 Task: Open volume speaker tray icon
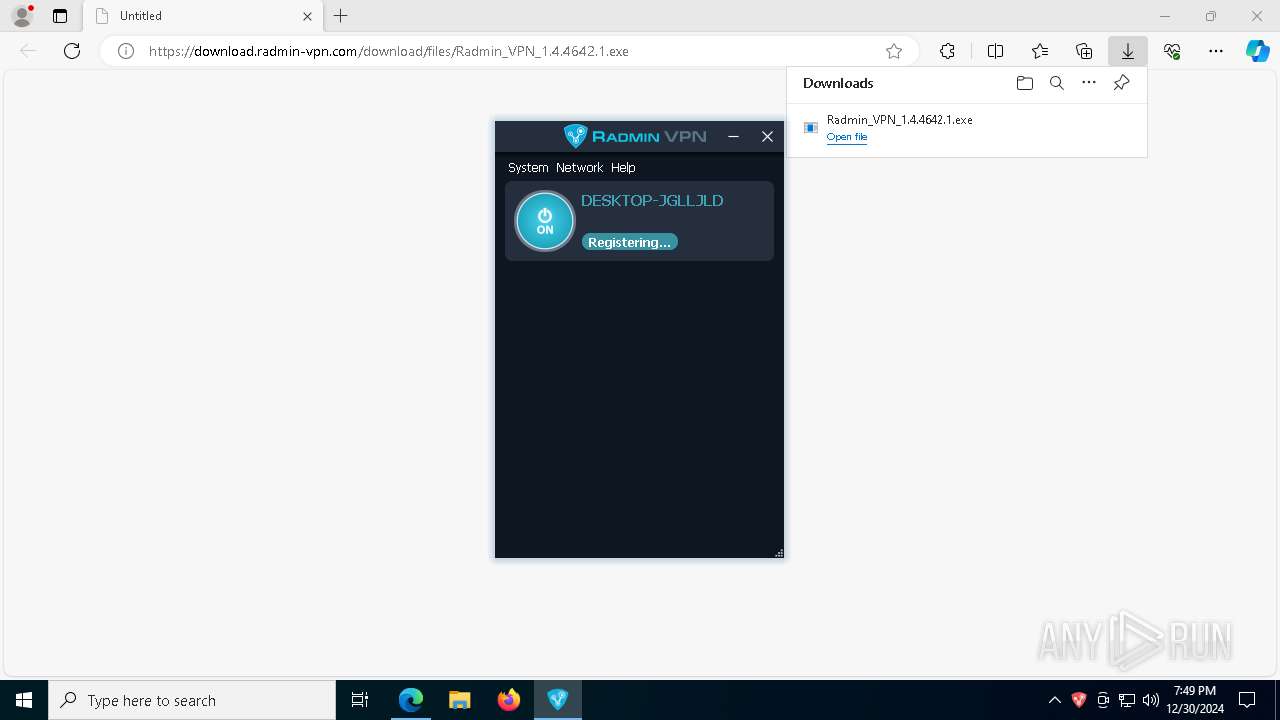pos(1151,700)
